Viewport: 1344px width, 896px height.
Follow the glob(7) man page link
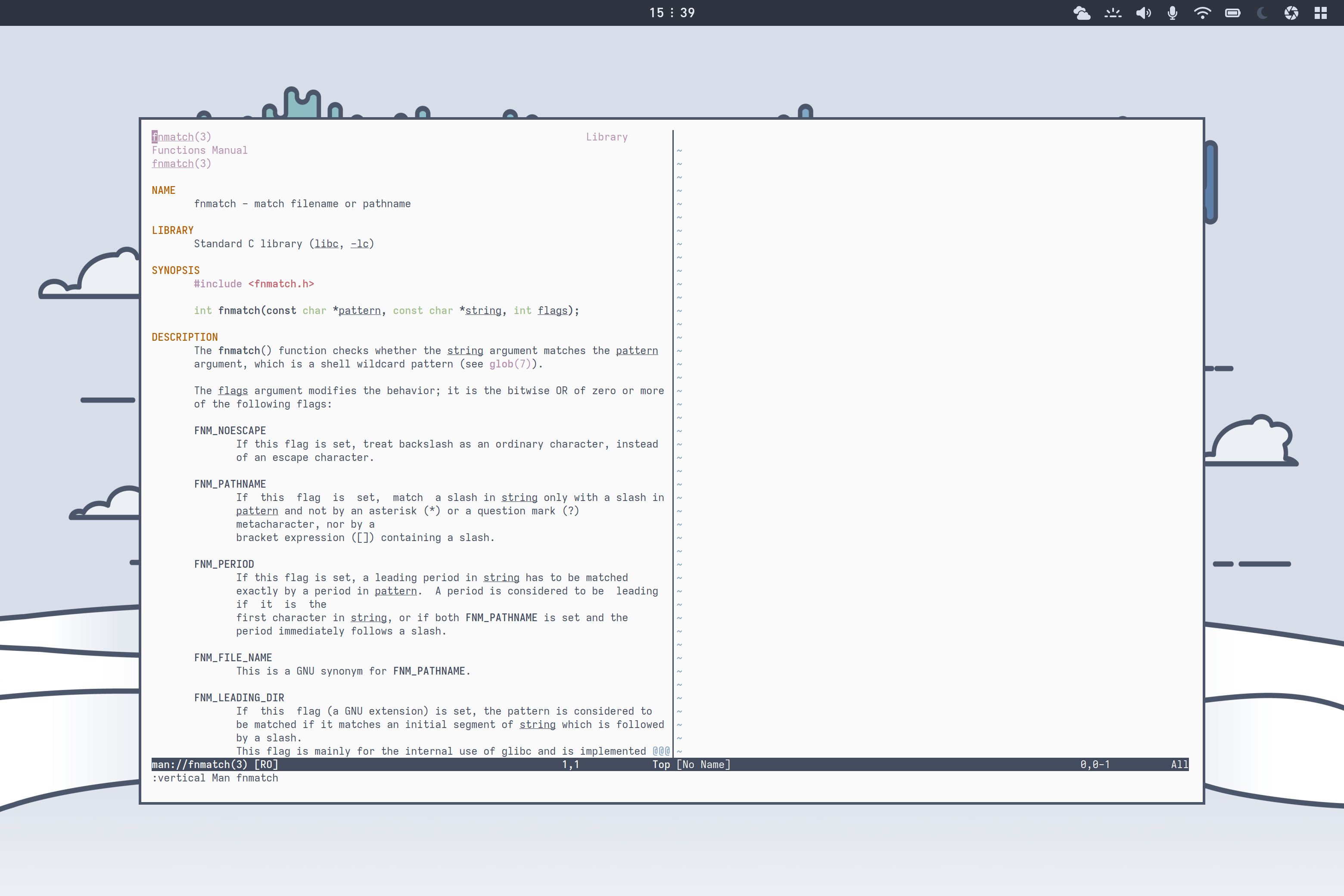(x=509, y=364)
